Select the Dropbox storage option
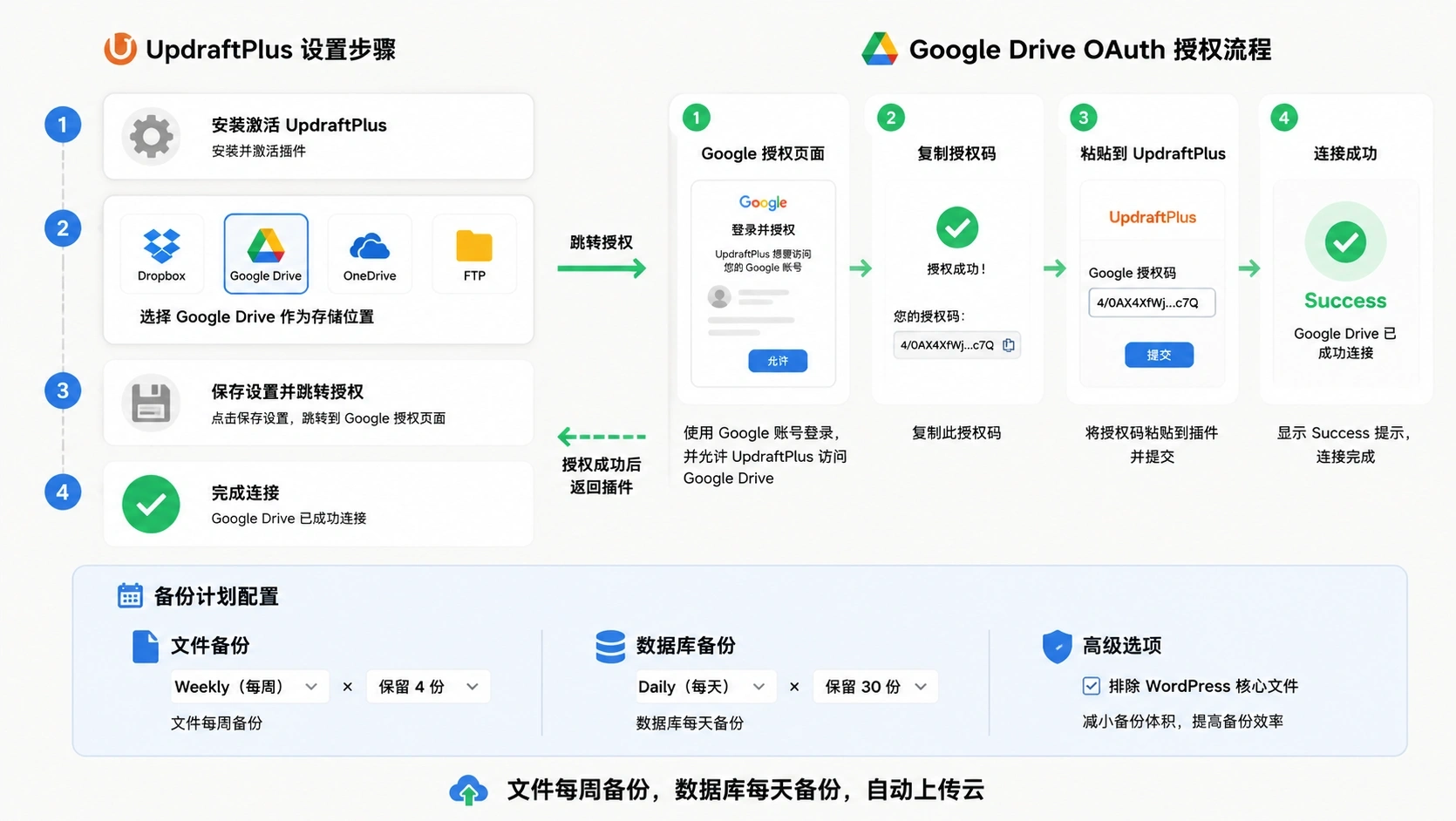 (x=162, y=253)
